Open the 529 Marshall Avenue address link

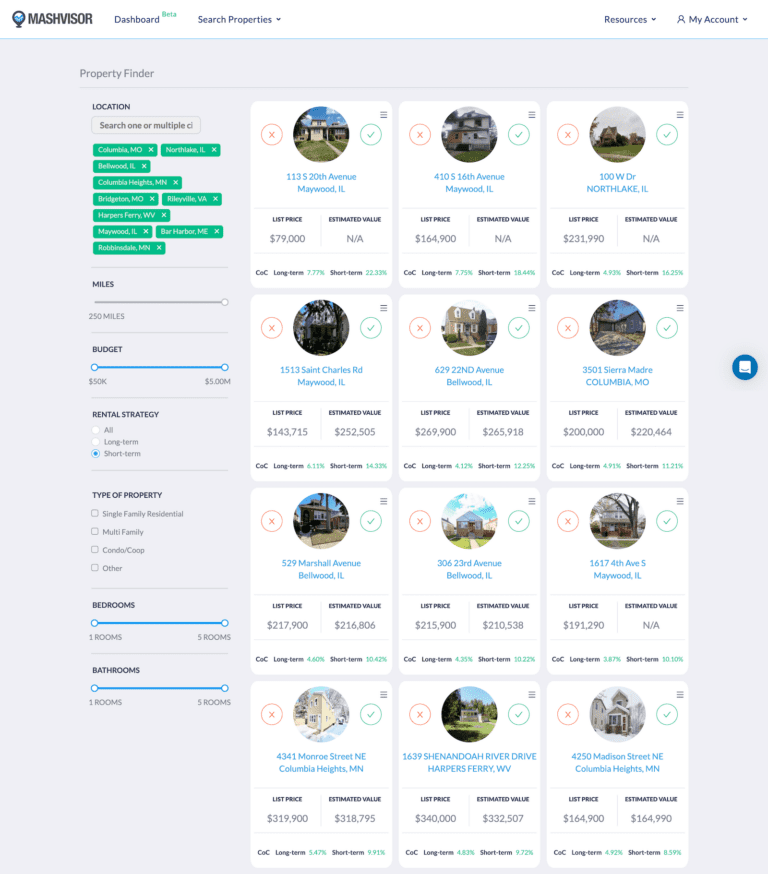pyautogui.click(x=321, y=569)
